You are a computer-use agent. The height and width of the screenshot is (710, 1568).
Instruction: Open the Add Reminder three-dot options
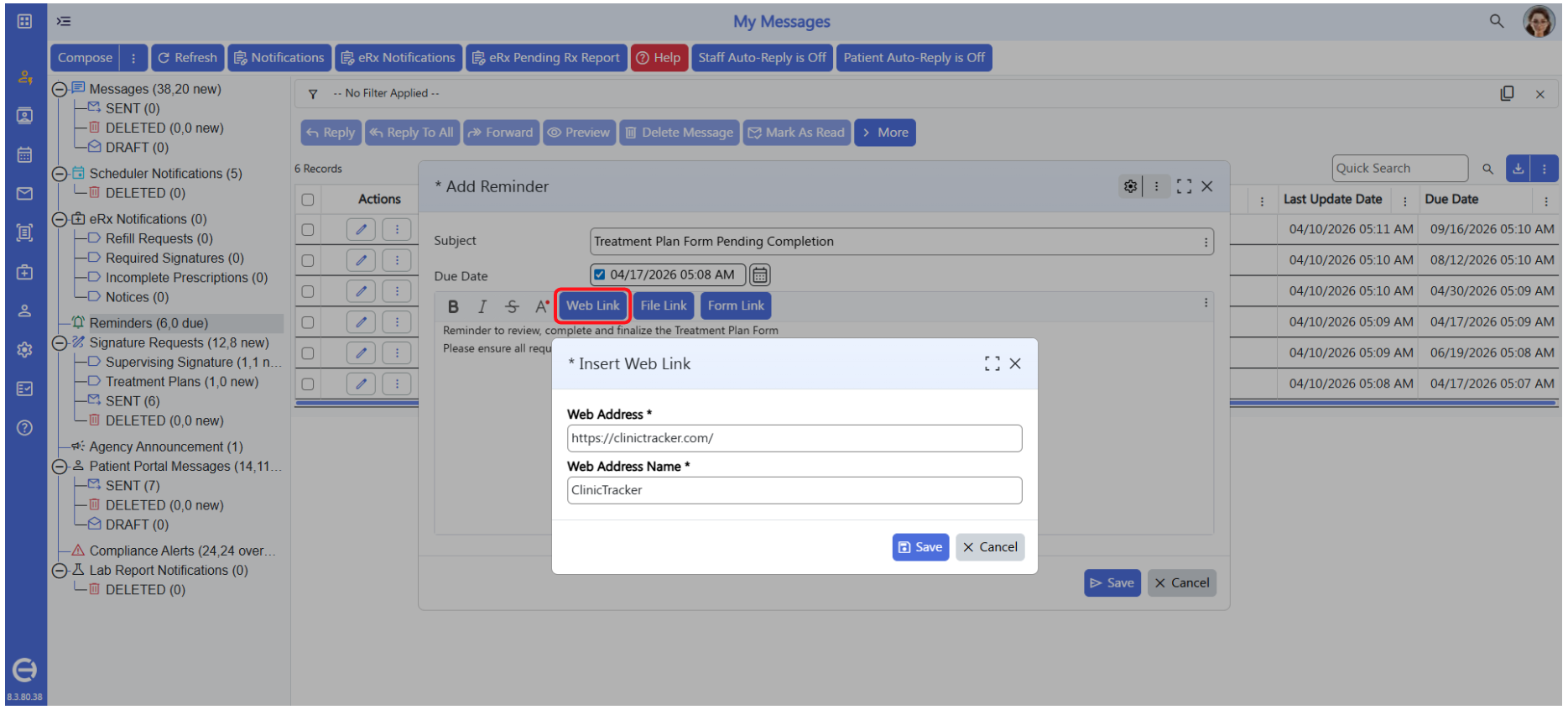(1156, 186)
